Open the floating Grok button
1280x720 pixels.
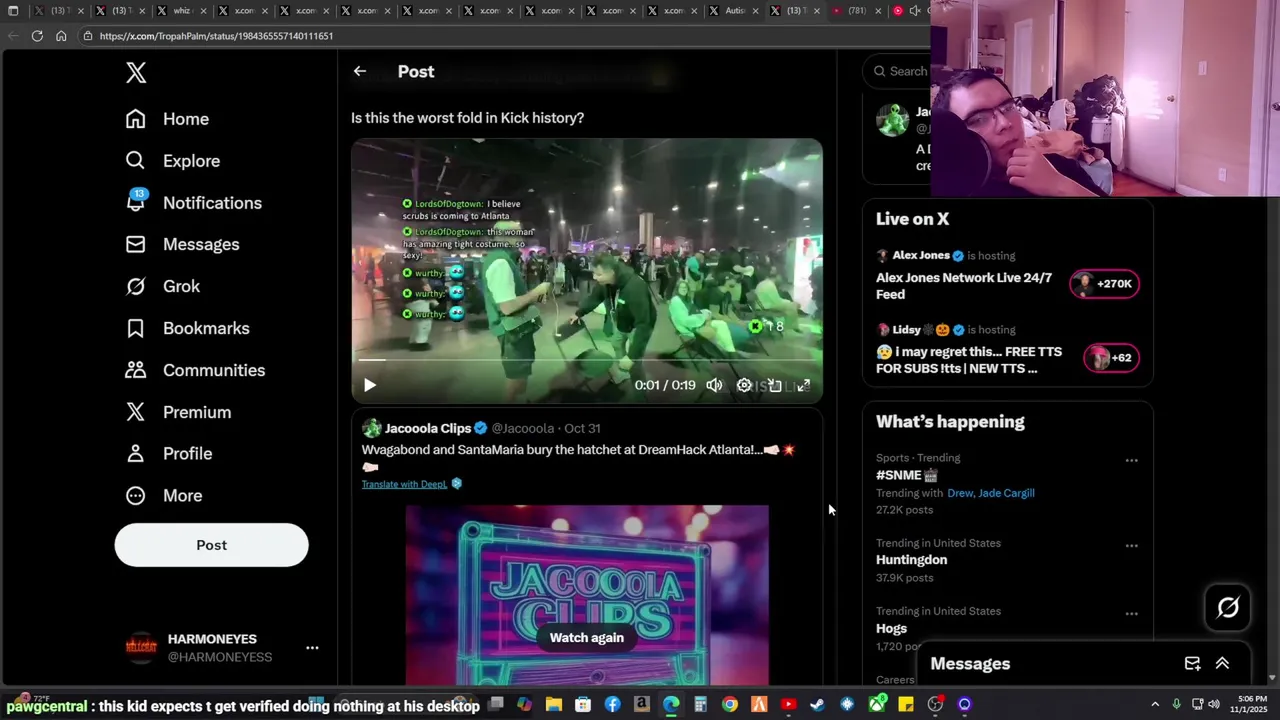(x=1227, y=607)
